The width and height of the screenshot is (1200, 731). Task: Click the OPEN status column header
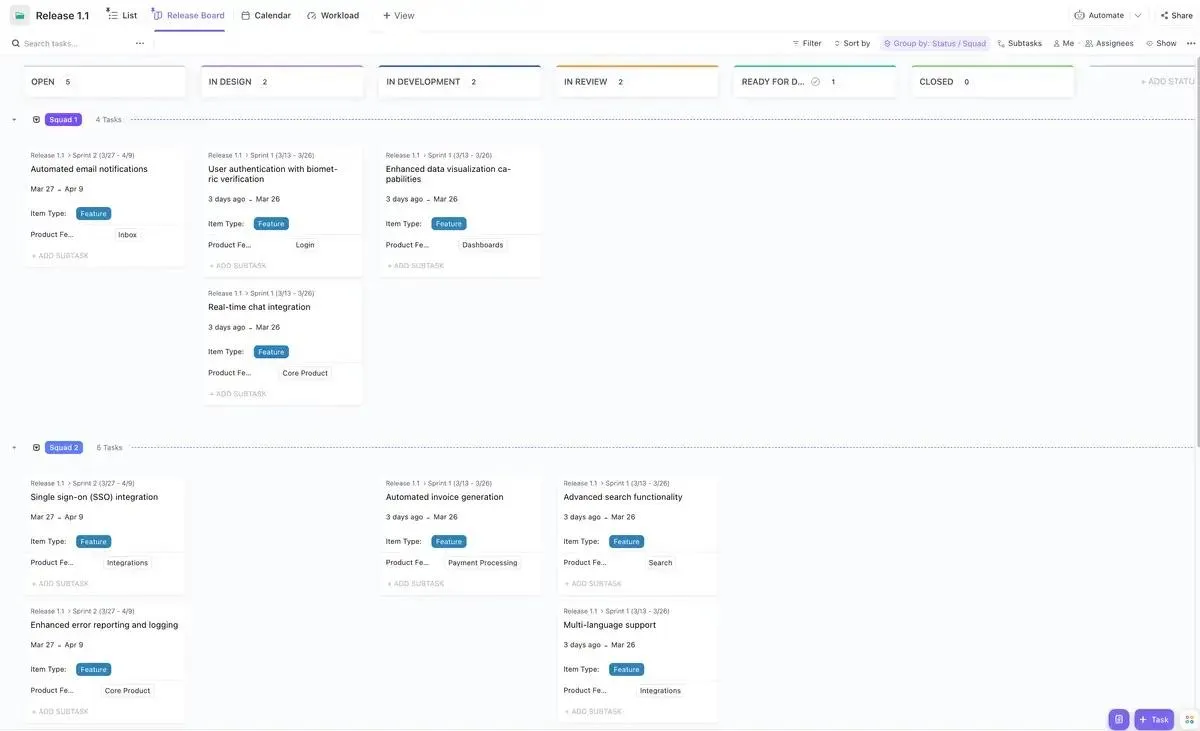pyautogui.click(x=105, y=82)
